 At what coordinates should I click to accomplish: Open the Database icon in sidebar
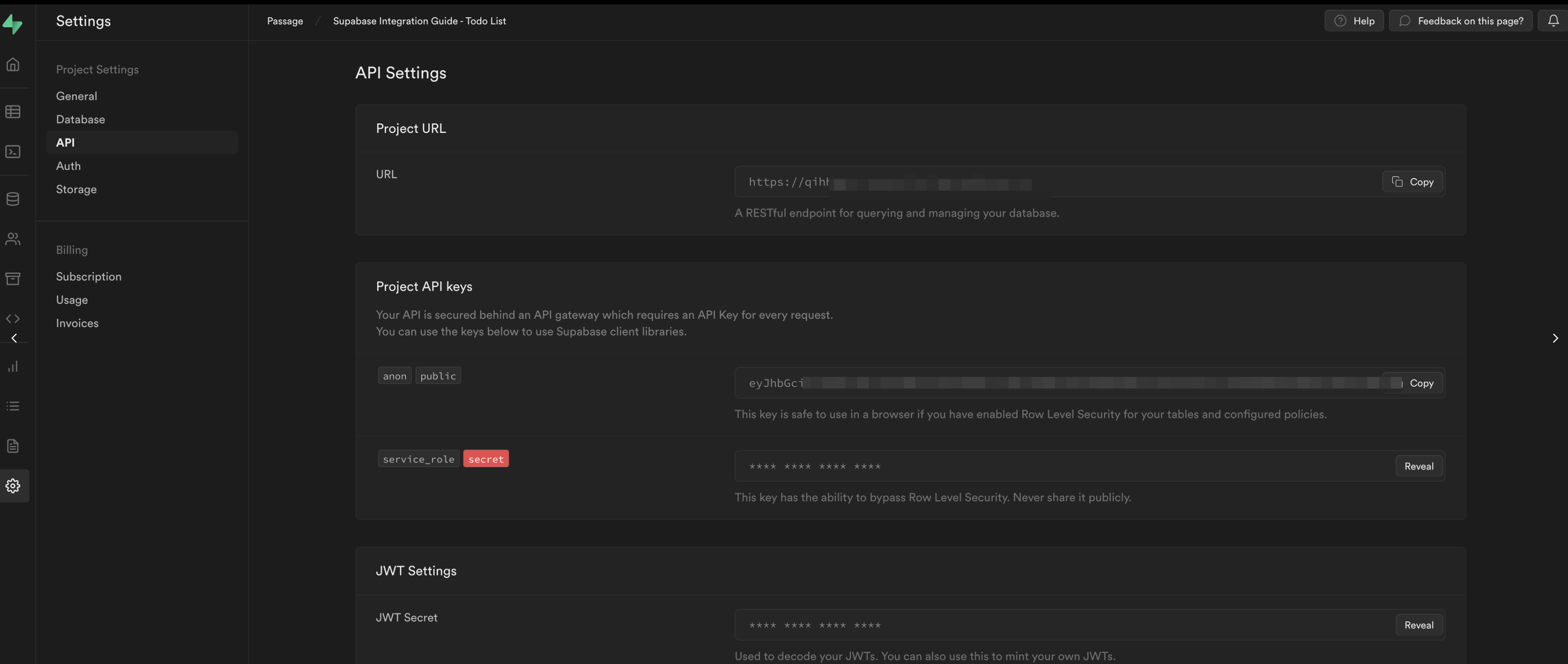click(13, 199)
